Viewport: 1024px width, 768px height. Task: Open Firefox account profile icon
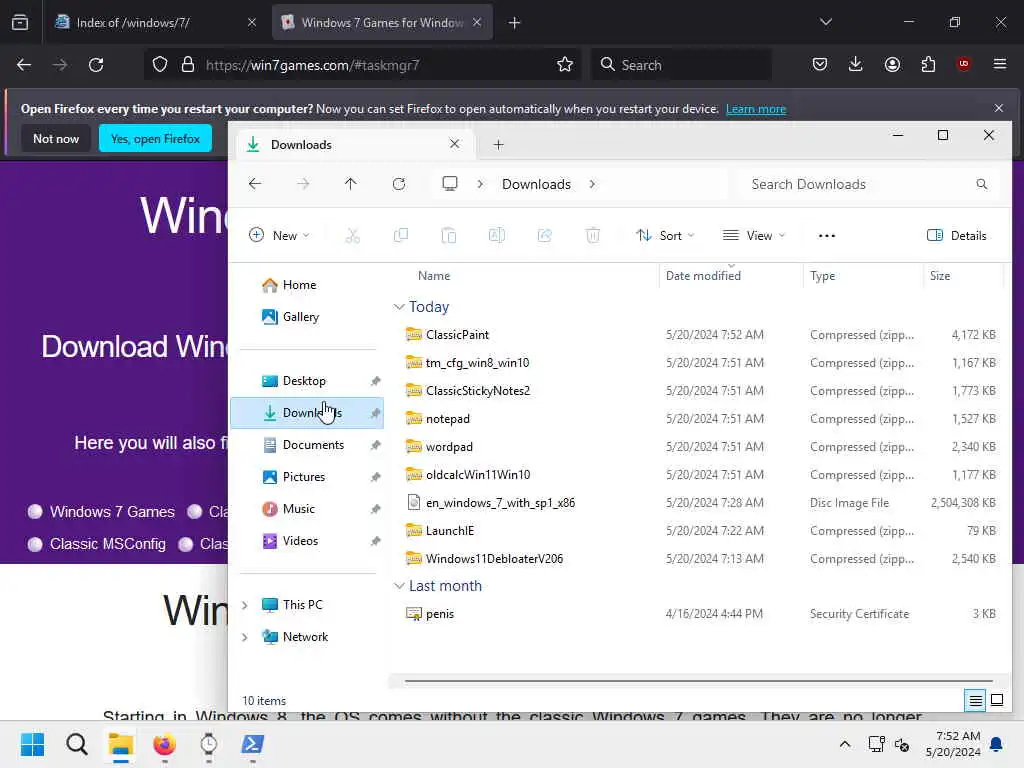coord(892,64)
